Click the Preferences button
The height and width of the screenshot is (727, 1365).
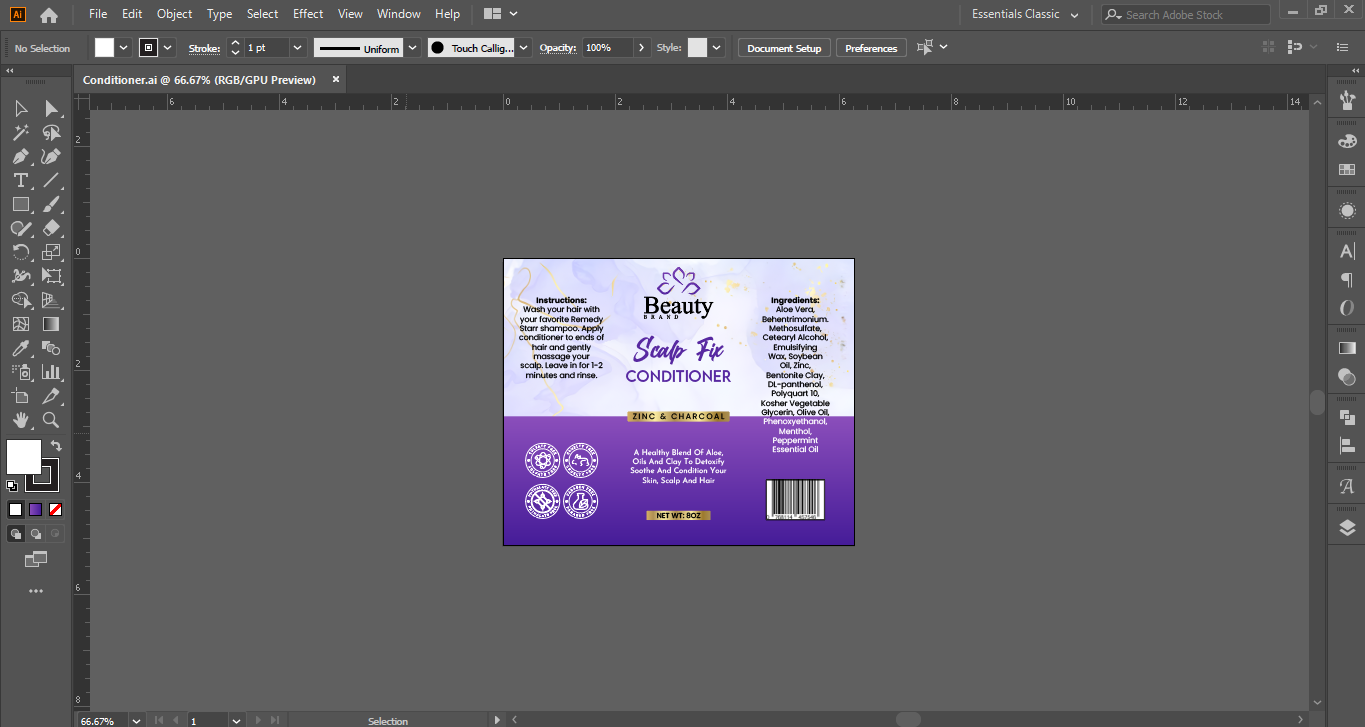tap(871, 48)
